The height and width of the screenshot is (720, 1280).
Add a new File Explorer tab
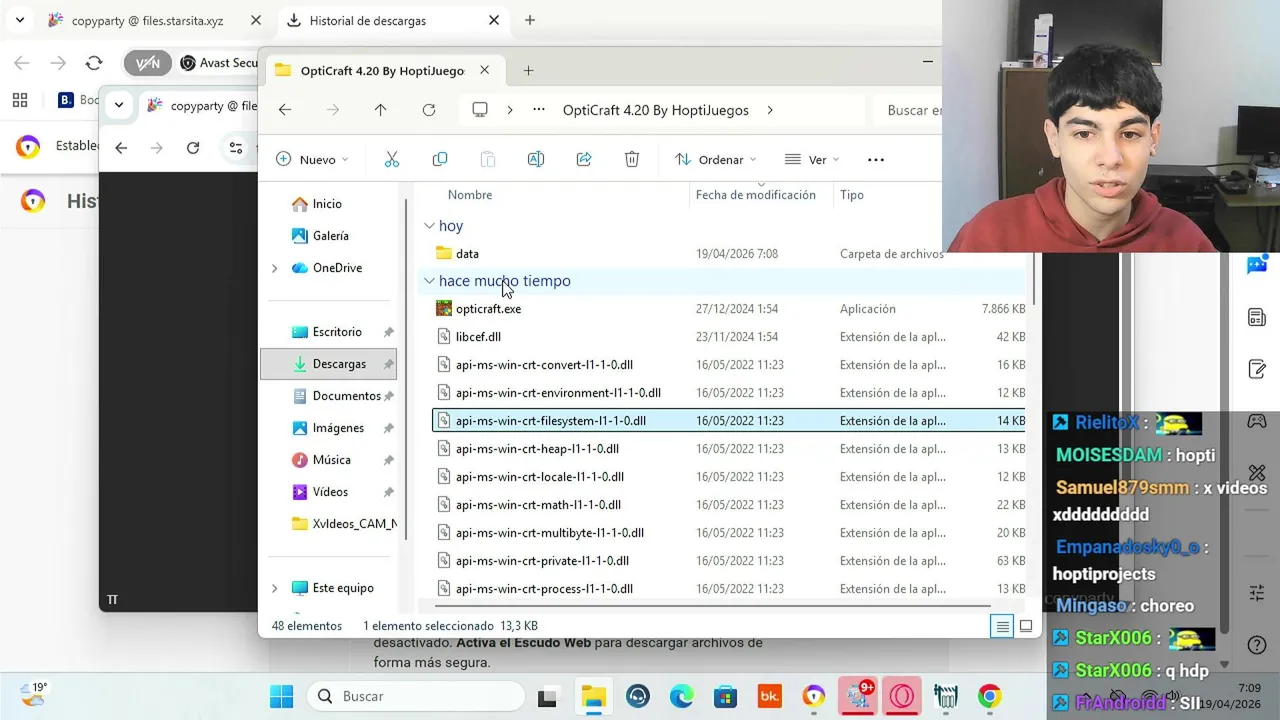pyautogui.click(x=528, y=71)
